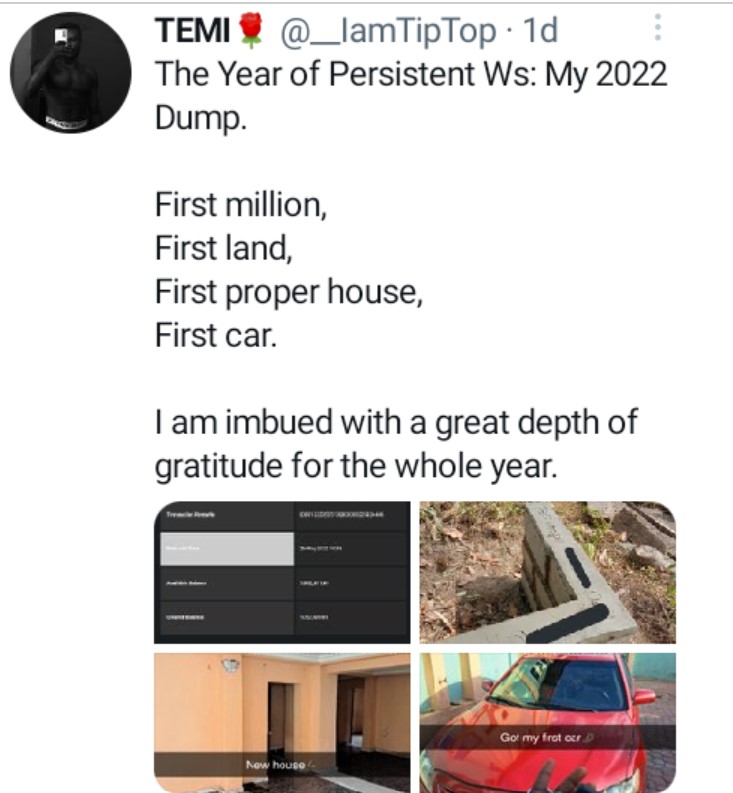Open the TEMI display name profile
This screenshot has height=793, width=733.
click(x=194, y=31)
